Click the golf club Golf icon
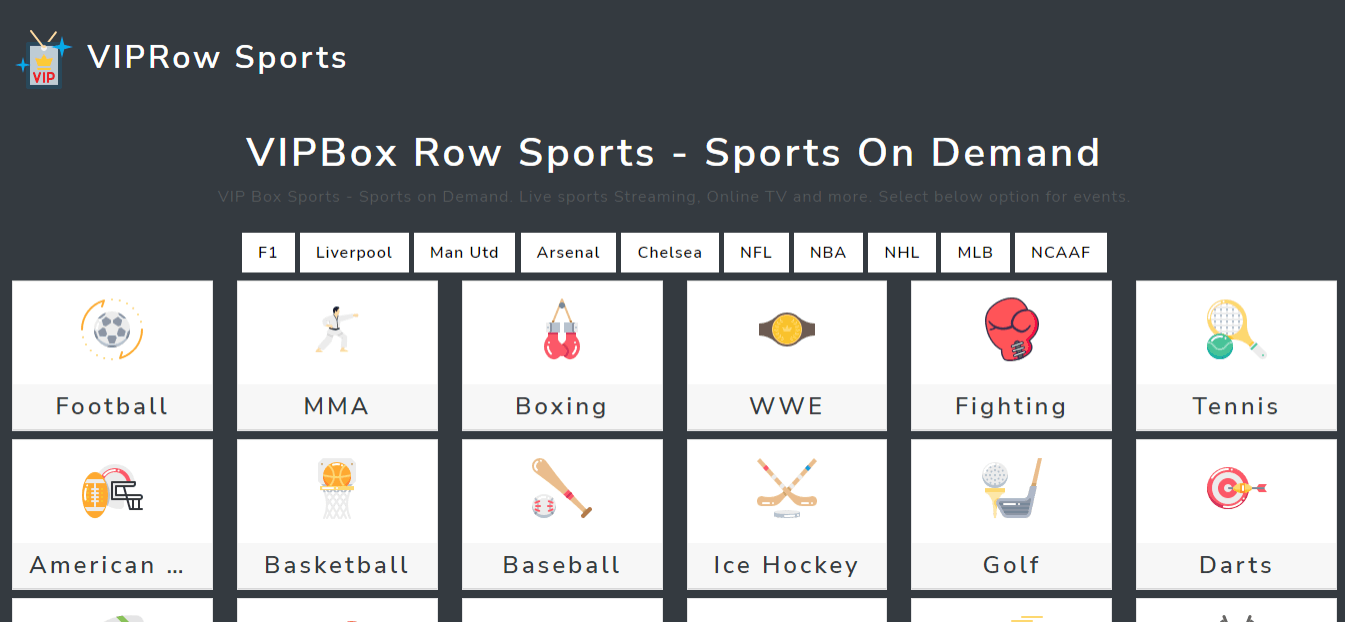Screen dimensions: 1345x622 pos(1011,488)
